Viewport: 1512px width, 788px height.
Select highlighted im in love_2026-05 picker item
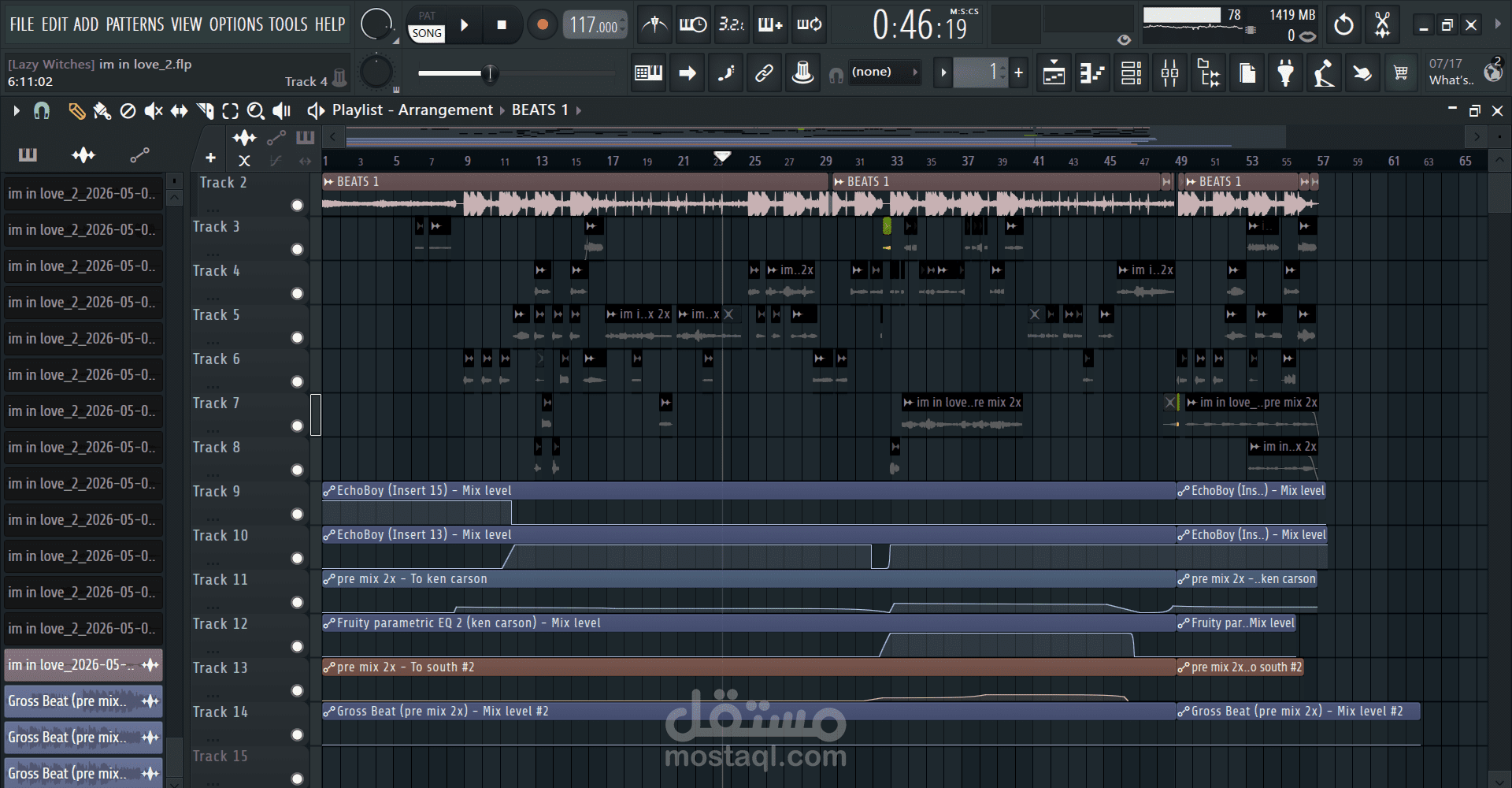(x=83, y=665)
